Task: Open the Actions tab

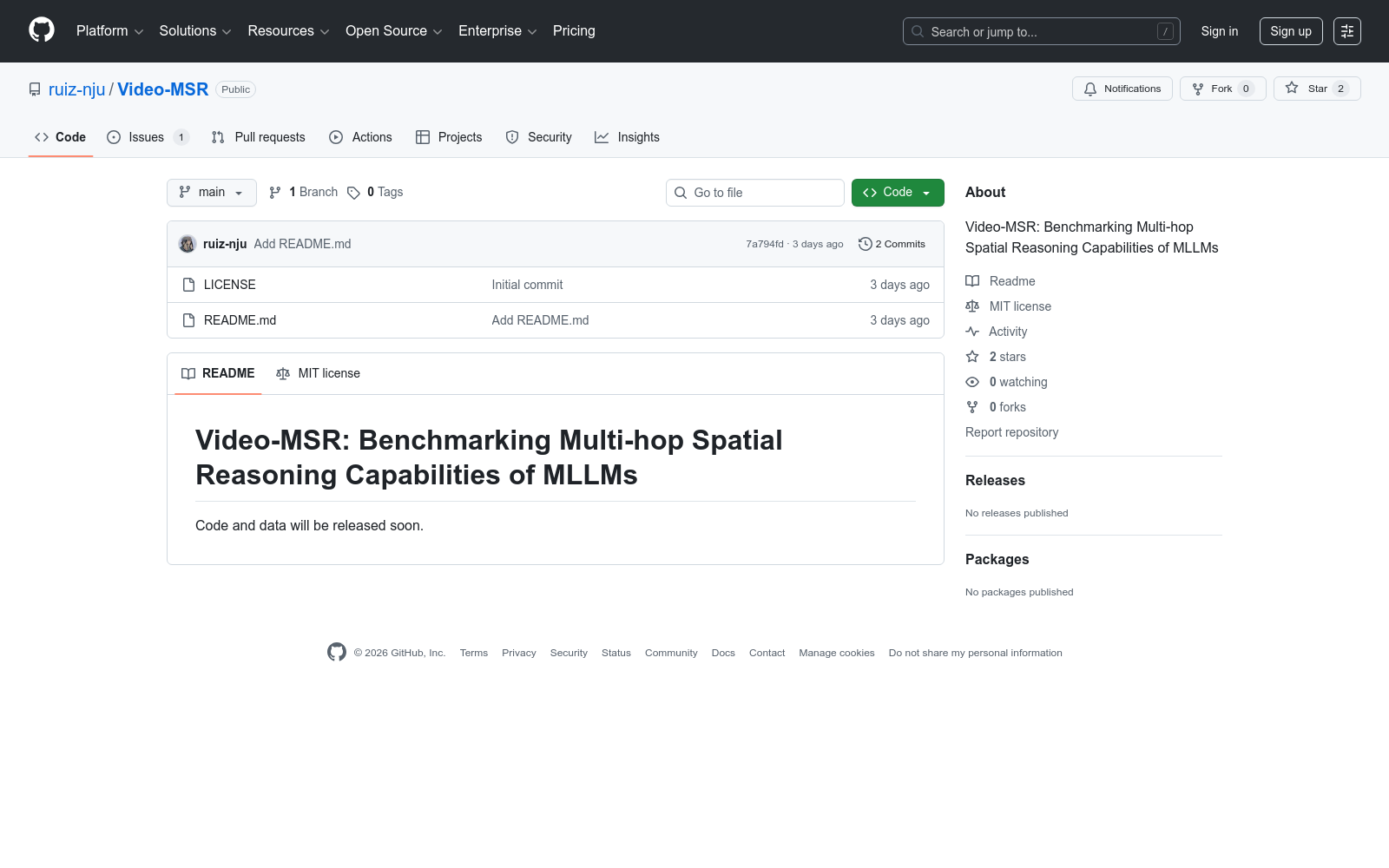Action: [360, 137]
